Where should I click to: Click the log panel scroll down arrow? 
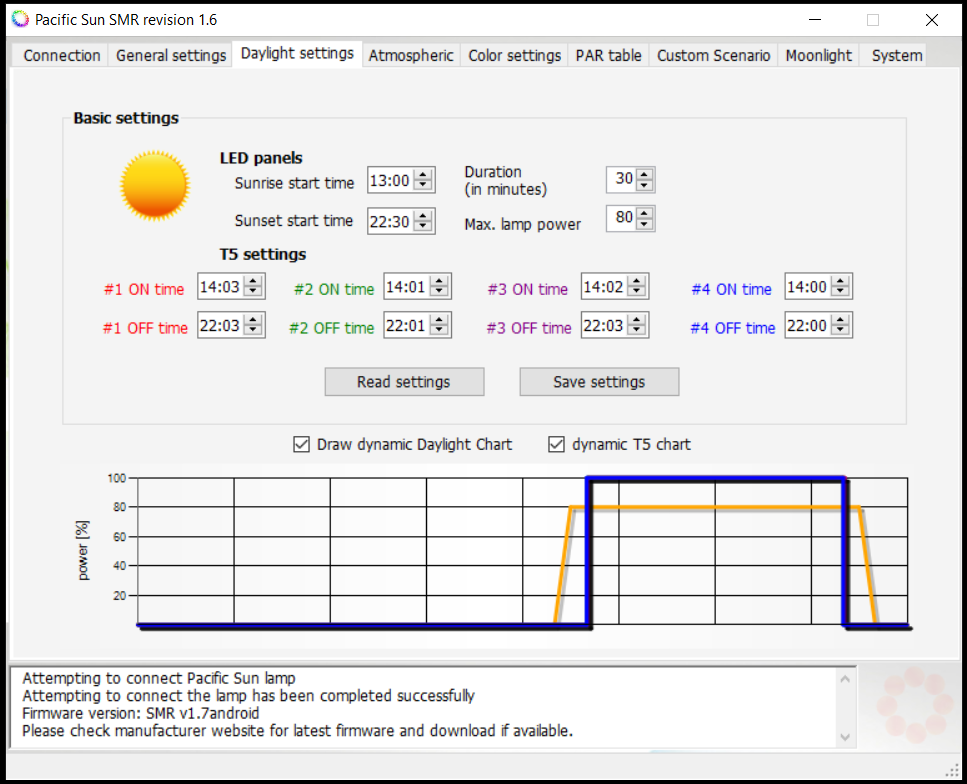coord(845,737)
